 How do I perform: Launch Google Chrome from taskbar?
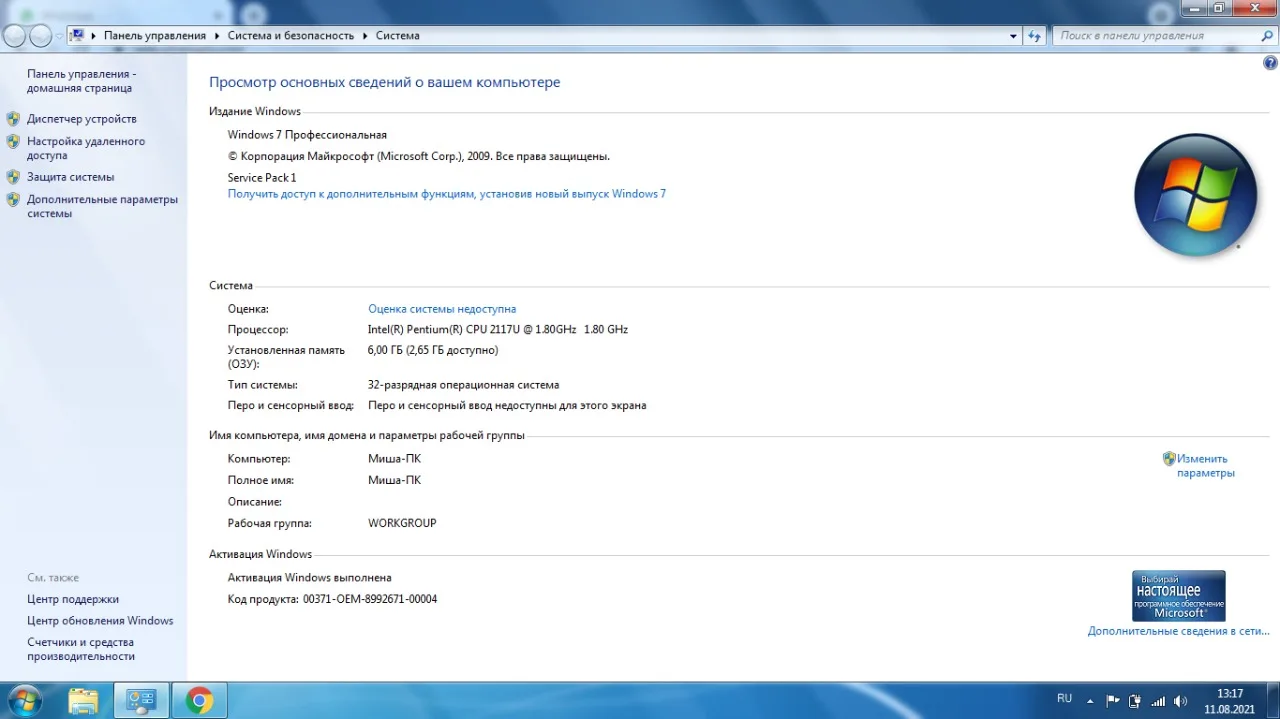(x=199, y=700)
